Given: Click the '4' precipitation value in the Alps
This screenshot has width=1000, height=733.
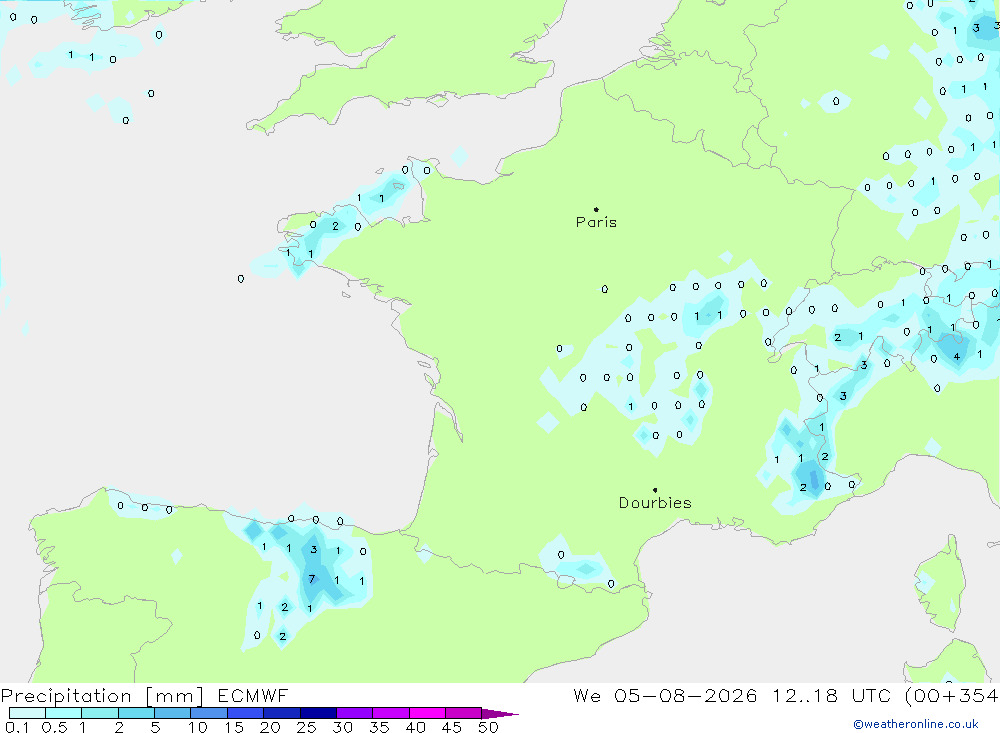Looking at the screenshot, I should (x=957, y=357).
